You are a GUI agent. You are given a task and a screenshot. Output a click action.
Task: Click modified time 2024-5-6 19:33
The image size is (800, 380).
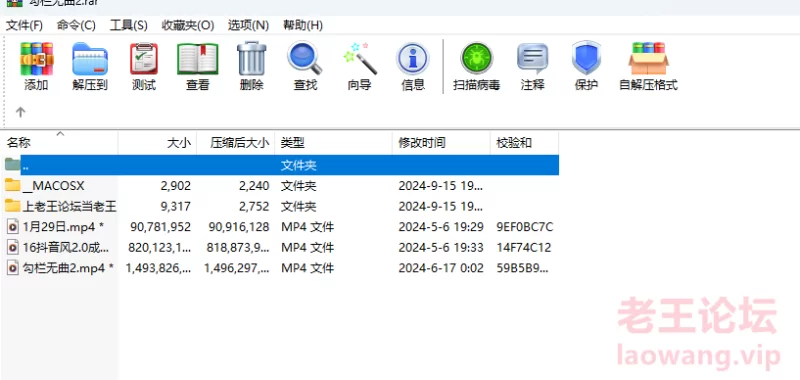click(x=441, y=248)
